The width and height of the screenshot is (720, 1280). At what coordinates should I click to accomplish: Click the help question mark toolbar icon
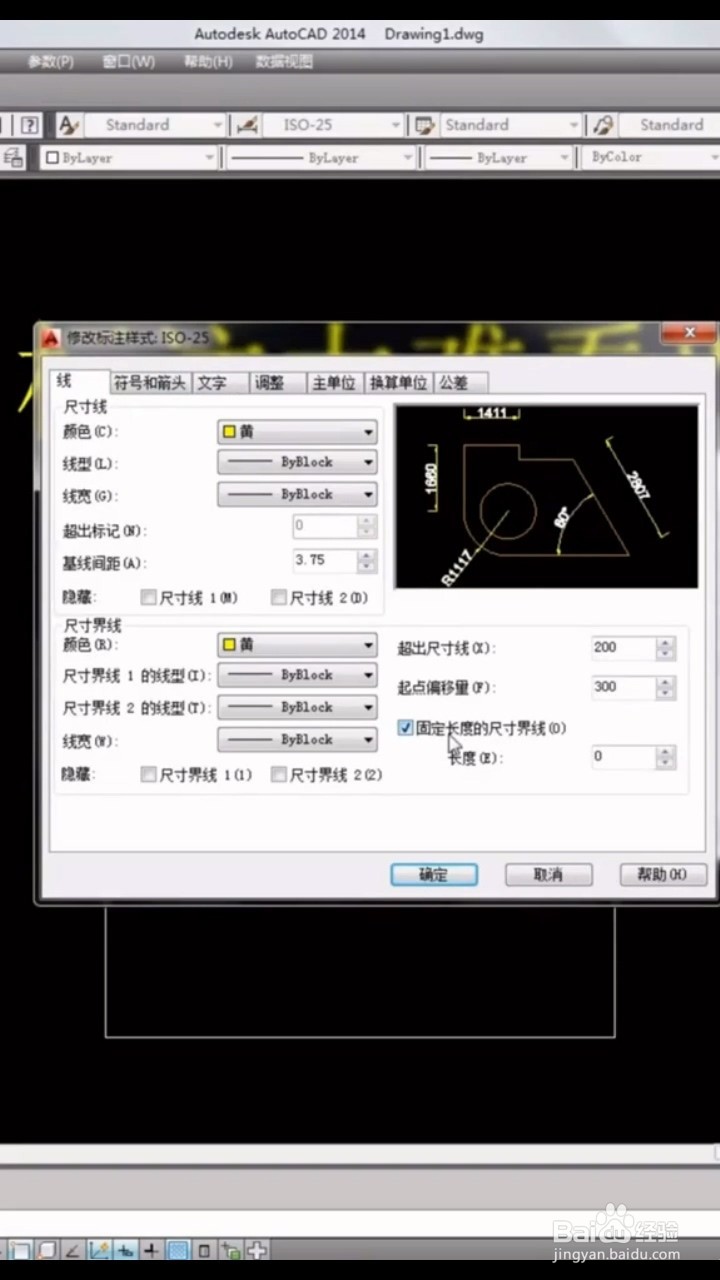[30, 125]
